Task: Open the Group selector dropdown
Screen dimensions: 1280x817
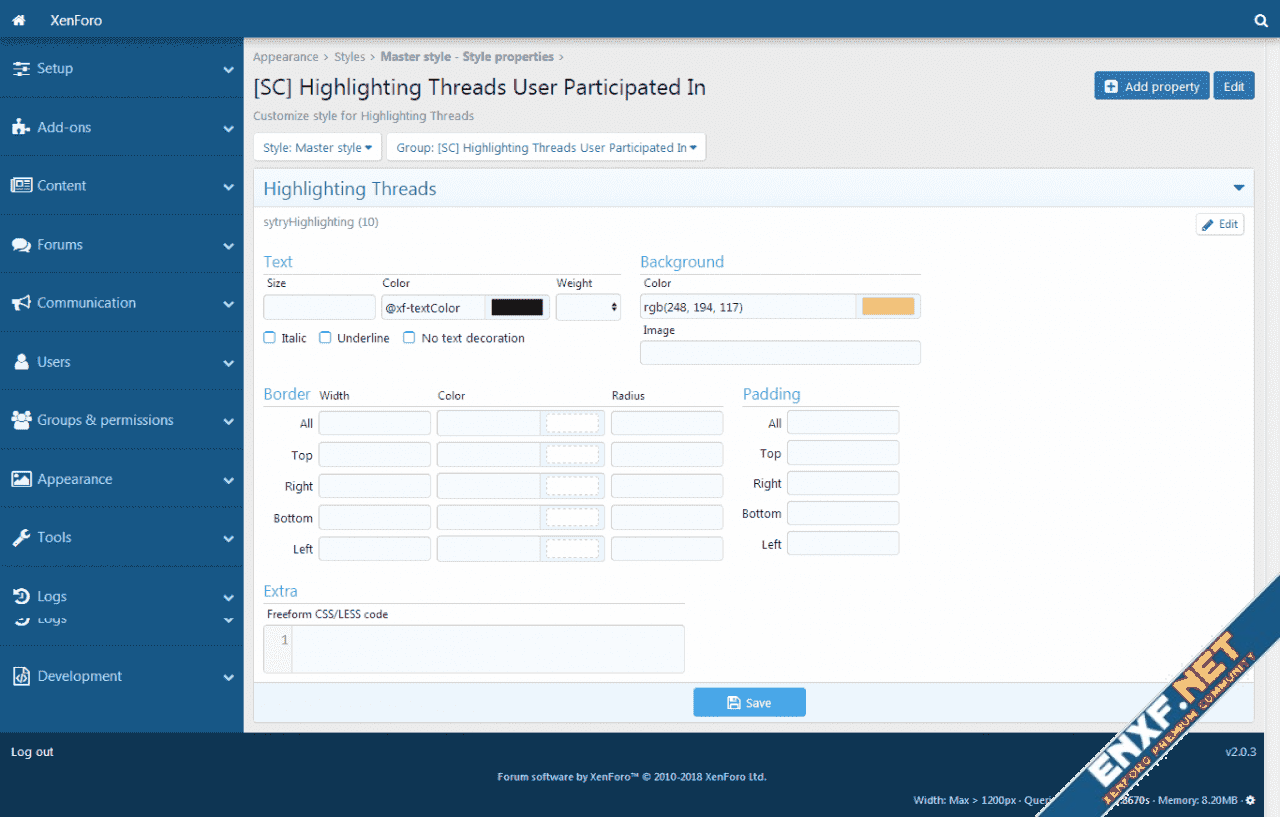Action: pyautogui.click(x=546, y=147)
